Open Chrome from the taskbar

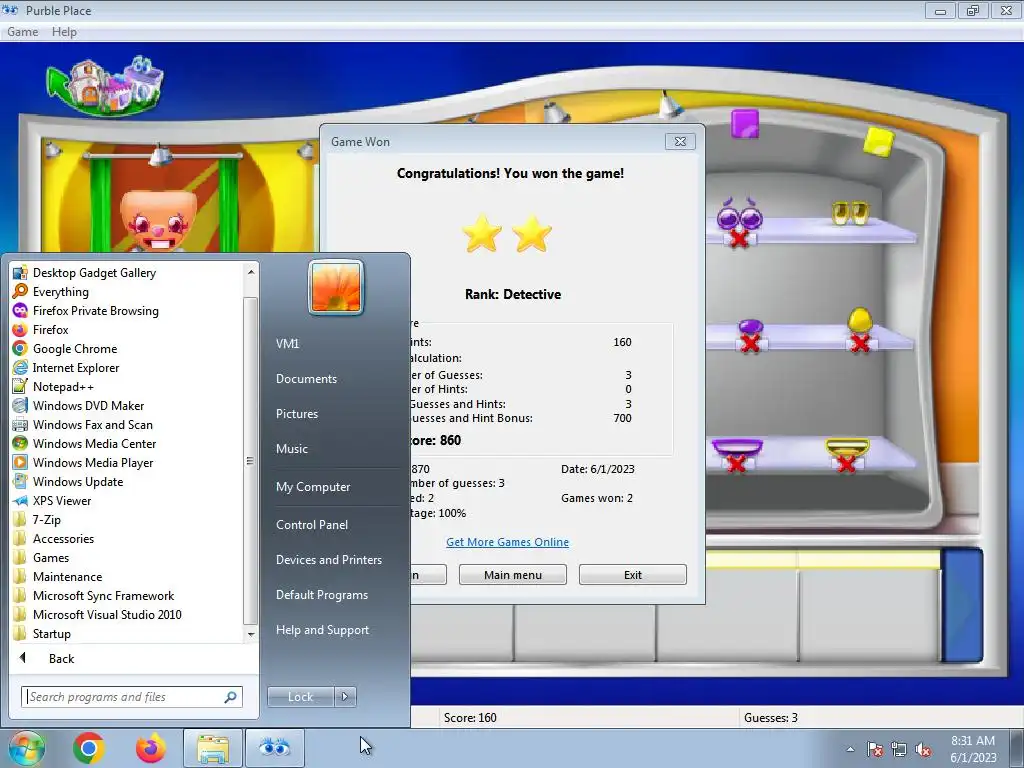(89, 748)
